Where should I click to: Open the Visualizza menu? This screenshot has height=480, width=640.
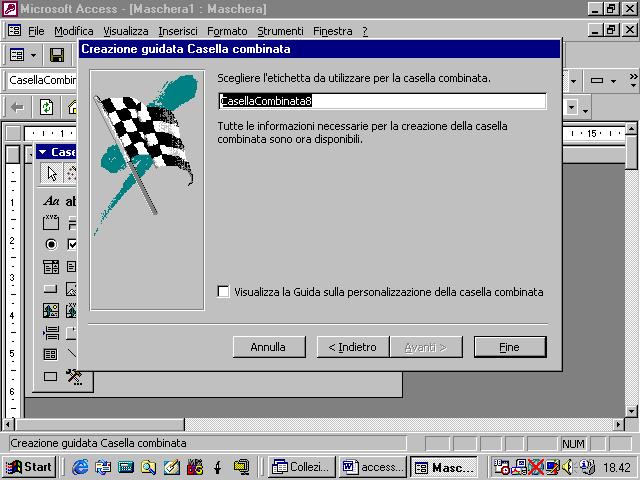point(126,31)
